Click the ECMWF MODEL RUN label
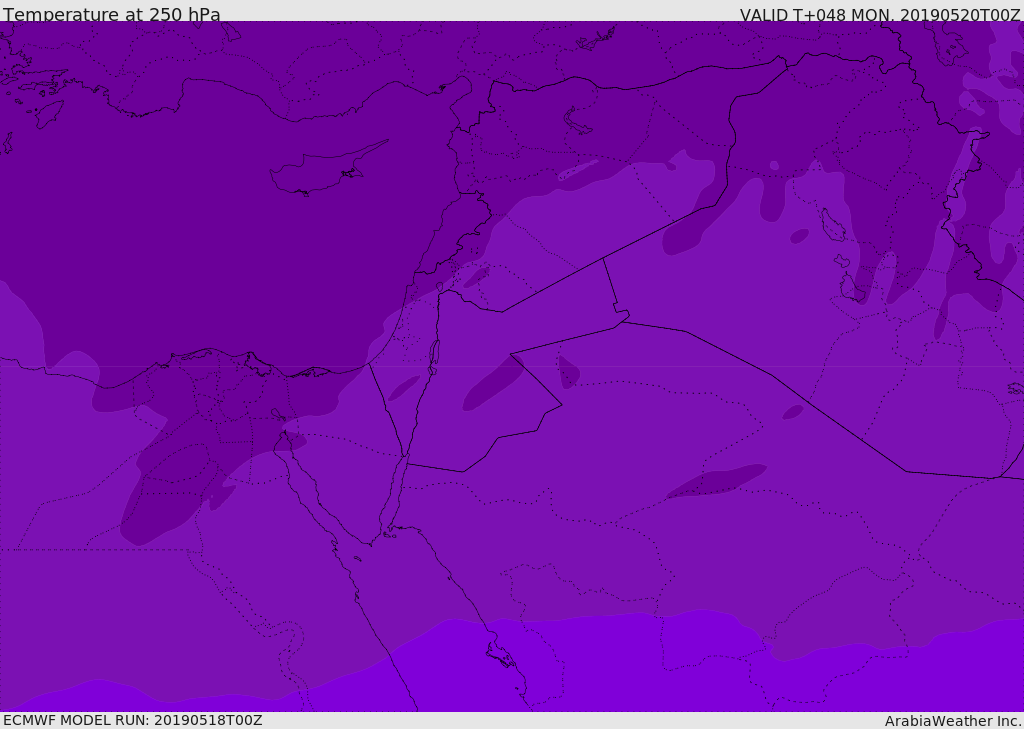This screenshot has height=729, width=1024. click(133, 720)
